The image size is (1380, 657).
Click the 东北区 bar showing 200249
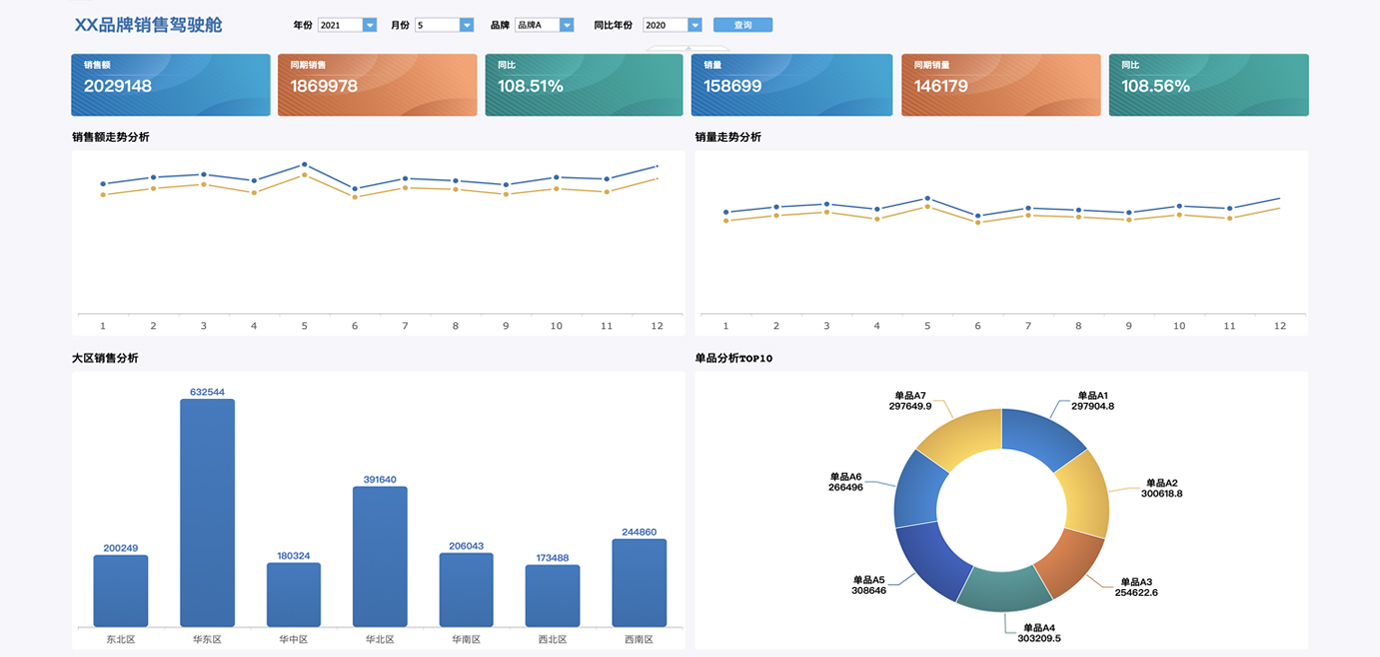[121, 590]
